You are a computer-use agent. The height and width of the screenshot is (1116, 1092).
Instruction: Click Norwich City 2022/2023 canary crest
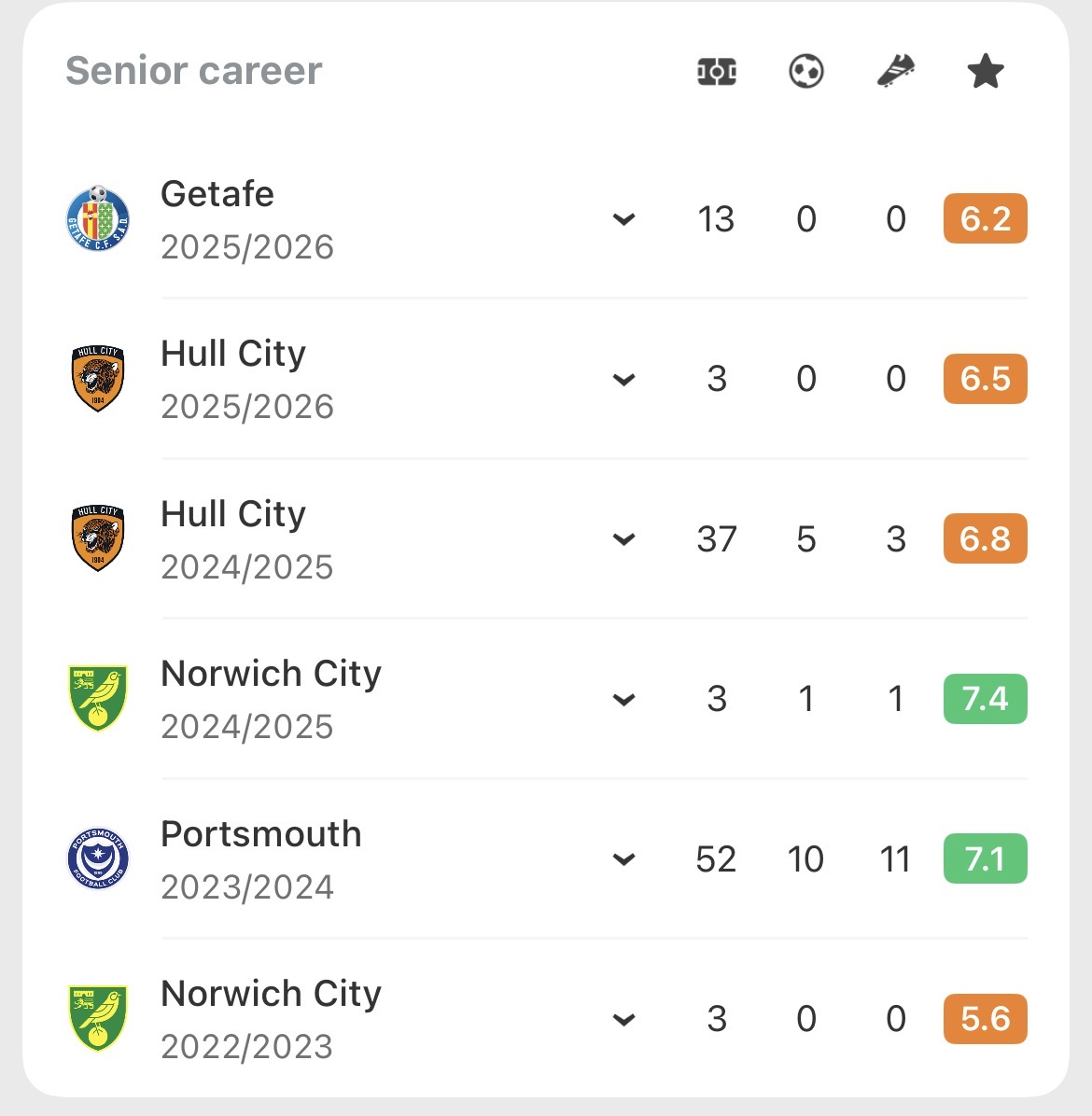click(98, 1019)
